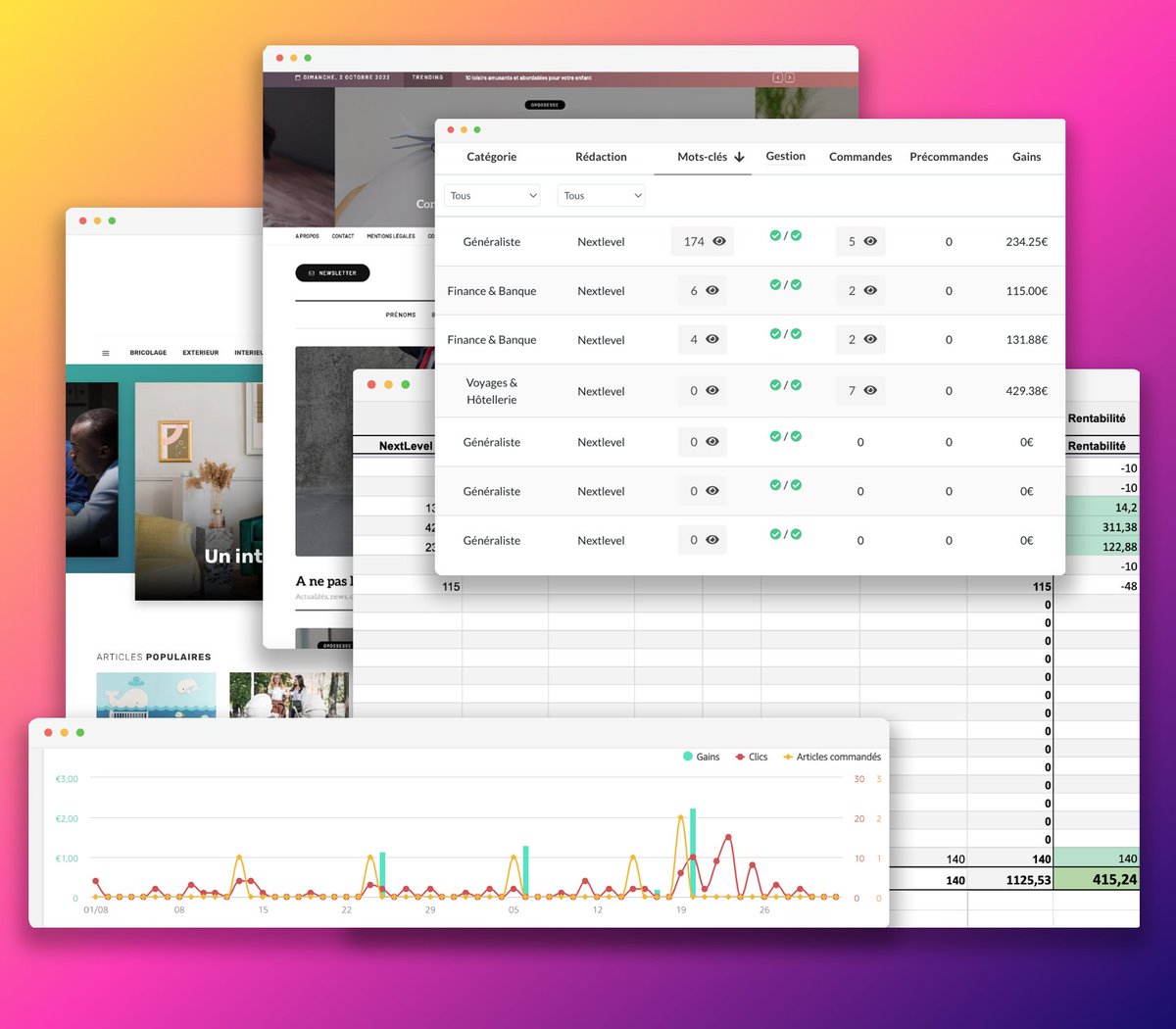Click second Gestion check in Voyages & Hôtellerie row
Screen dimensions: 1176x1029
pos(796,385)
